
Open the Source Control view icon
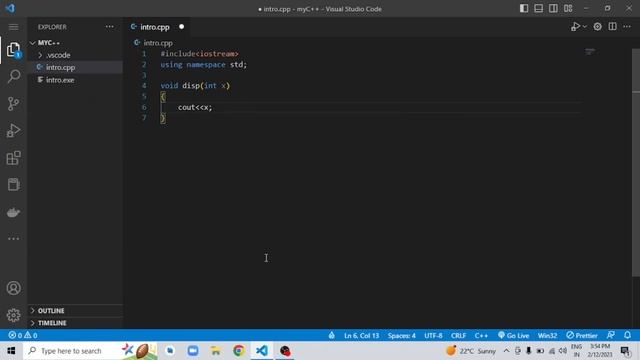pyautogui.click(x=13, y=104)
